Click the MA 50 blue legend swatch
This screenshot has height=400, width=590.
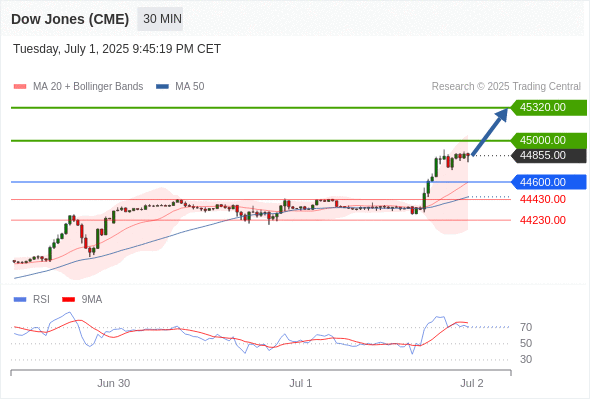click(x=163, y=87)
